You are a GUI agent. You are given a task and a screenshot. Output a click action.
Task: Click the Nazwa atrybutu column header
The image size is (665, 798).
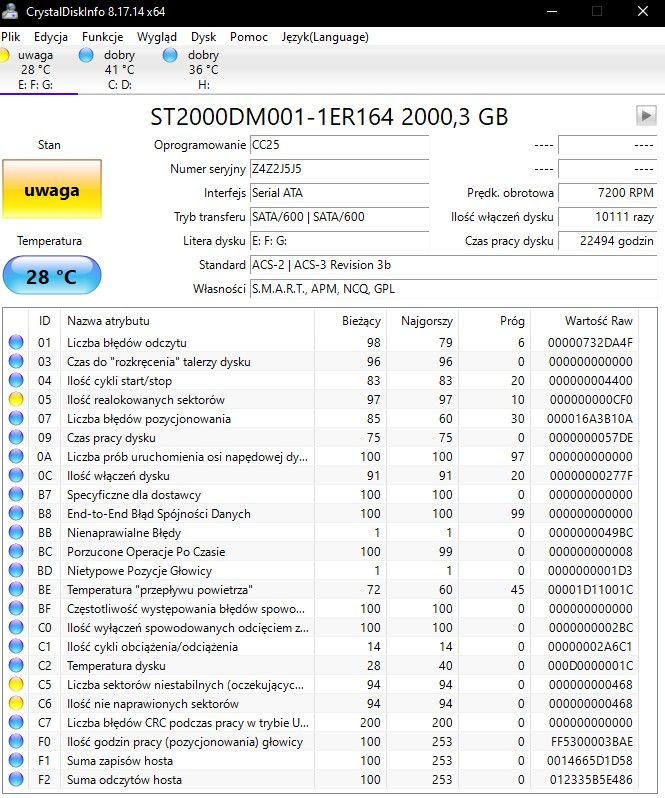(187, 321)
